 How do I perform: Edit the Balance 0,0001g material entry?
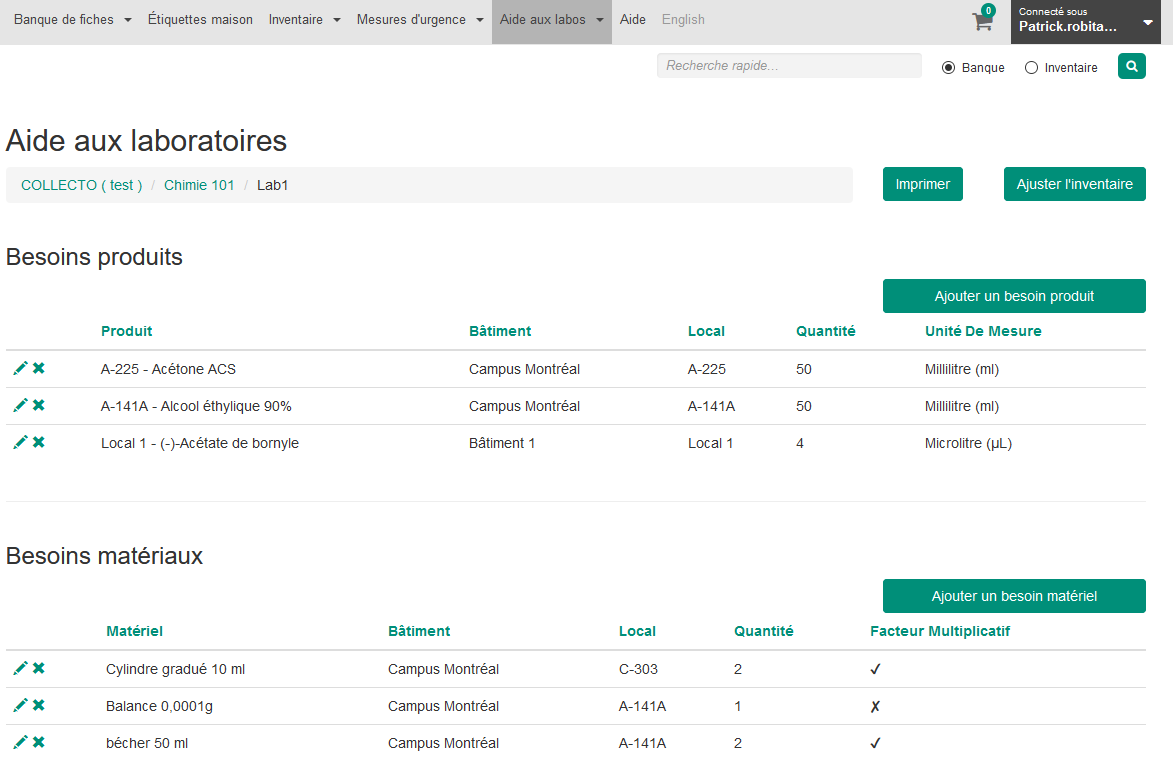click(x=20, y=706)
